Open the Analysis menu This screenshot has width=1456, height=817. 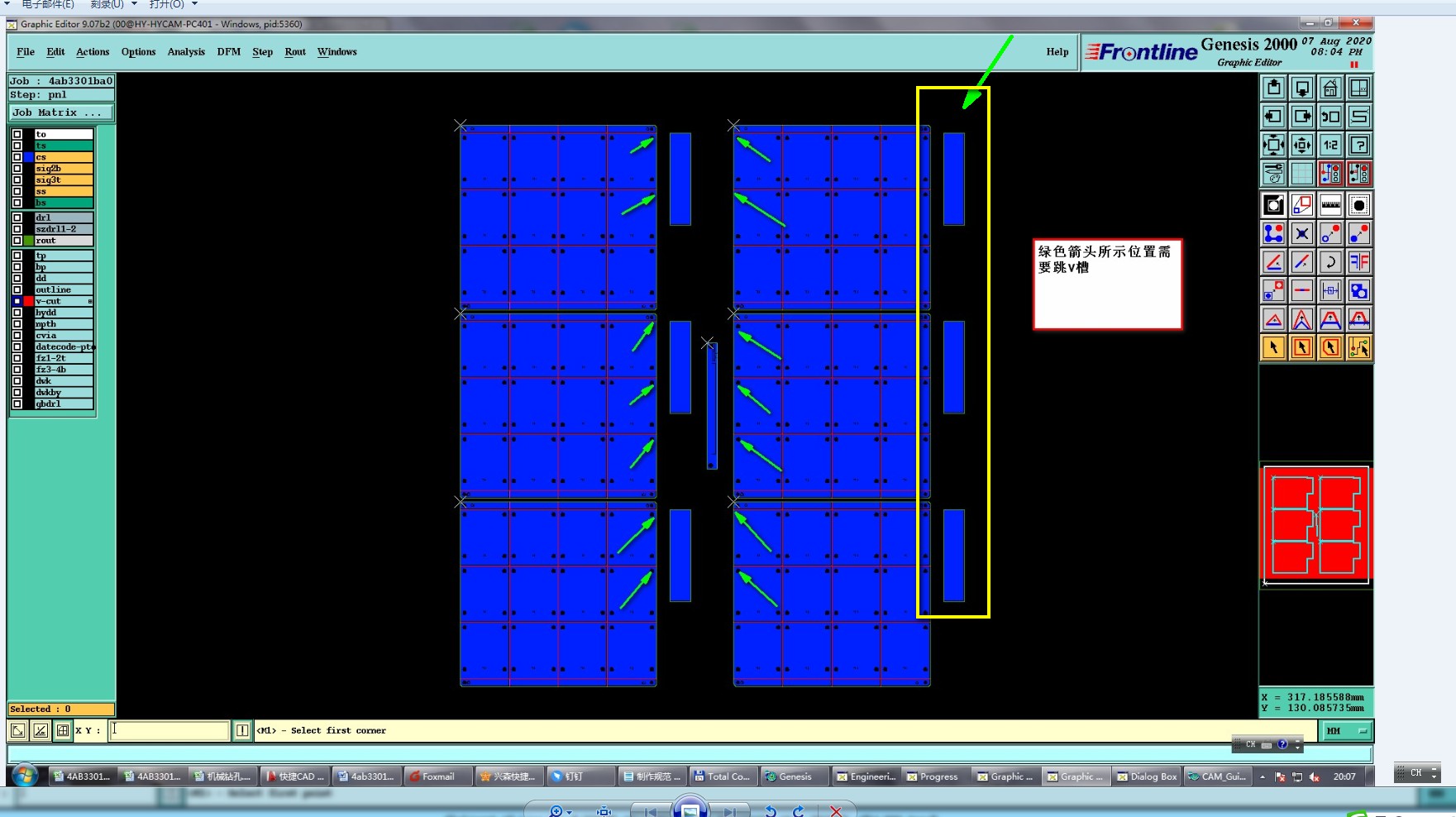pos(186,51)
